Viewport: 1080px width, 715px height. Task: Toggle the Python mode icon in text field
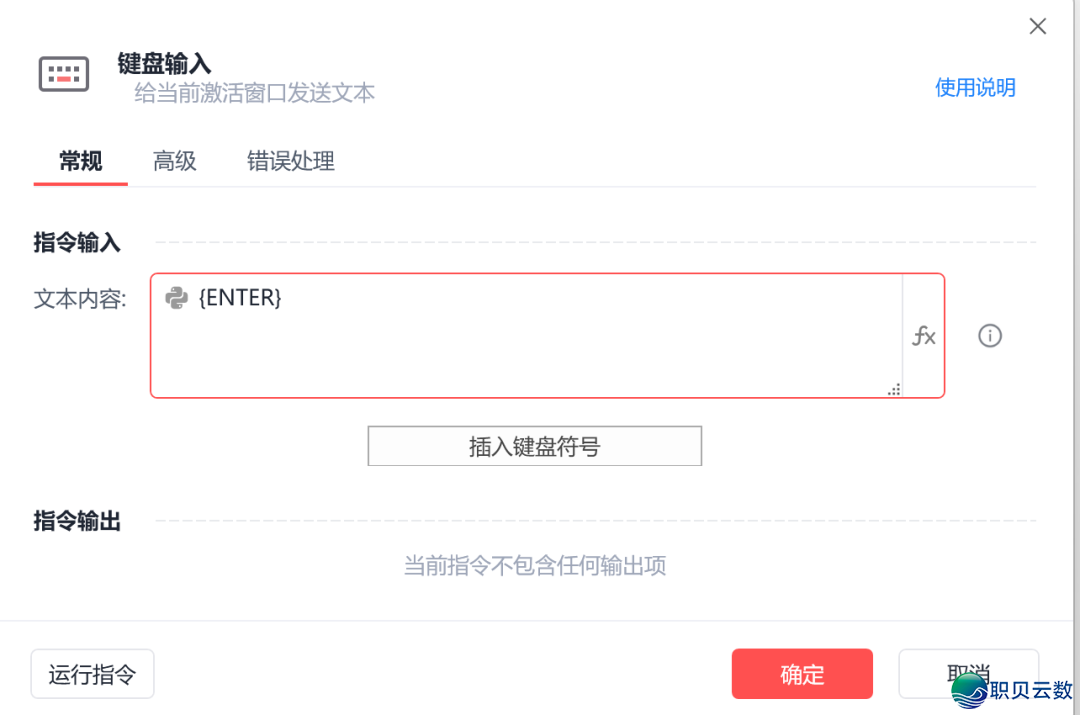(x=177, y=298)
